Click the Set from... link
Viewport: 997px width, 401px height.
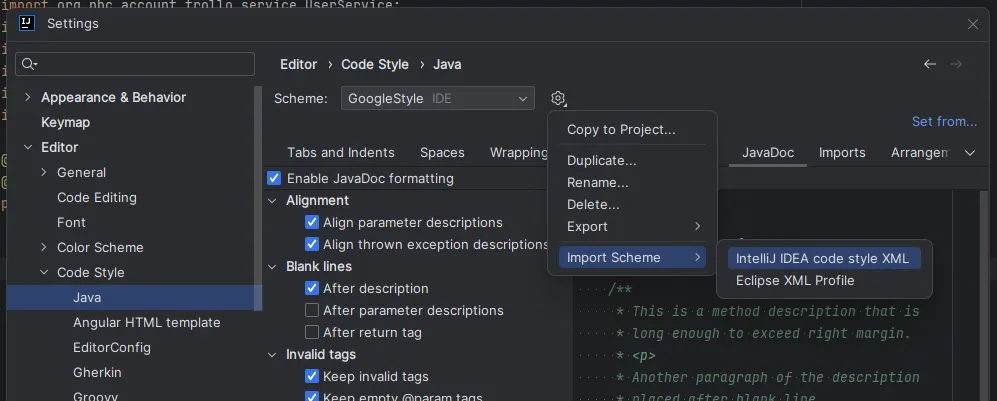coord(944,122)
